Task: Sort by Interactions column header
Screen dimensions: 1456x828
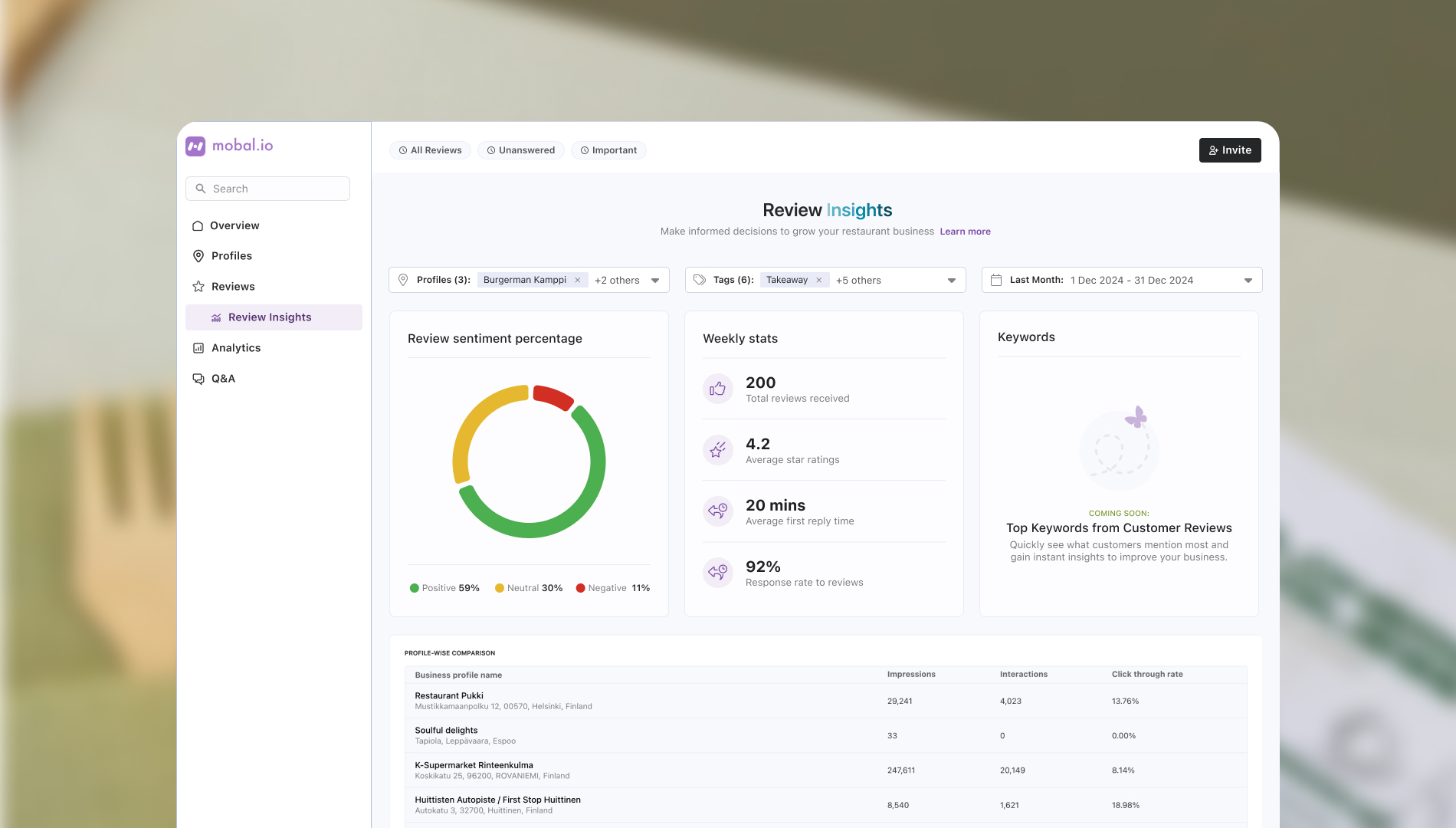Action: [x=1024, y=675]
